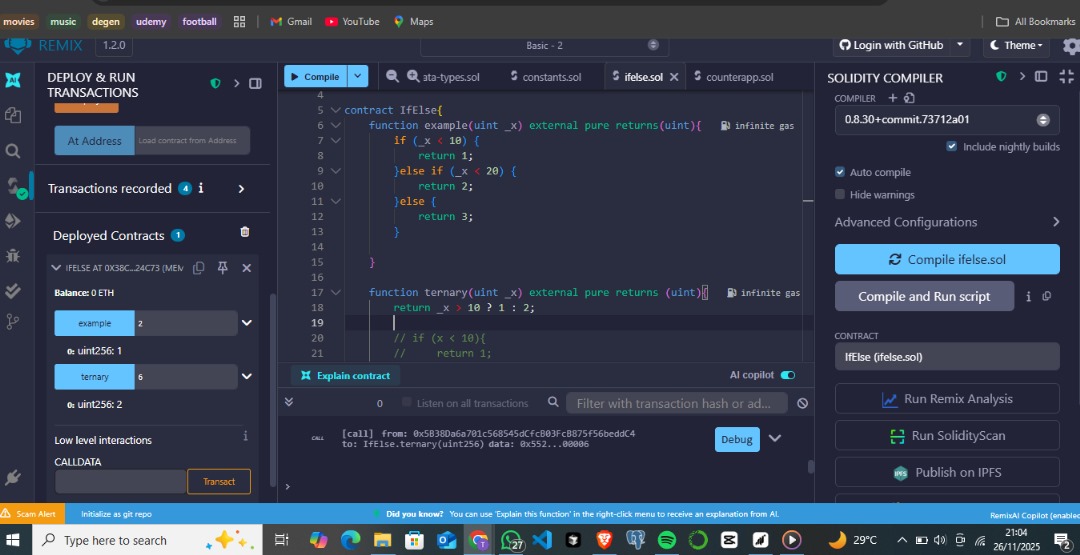The height and width of the screenshot is (555, 1080).
Task: Open the Deploy & run Ethereum icon
Action: click(13, 221)
